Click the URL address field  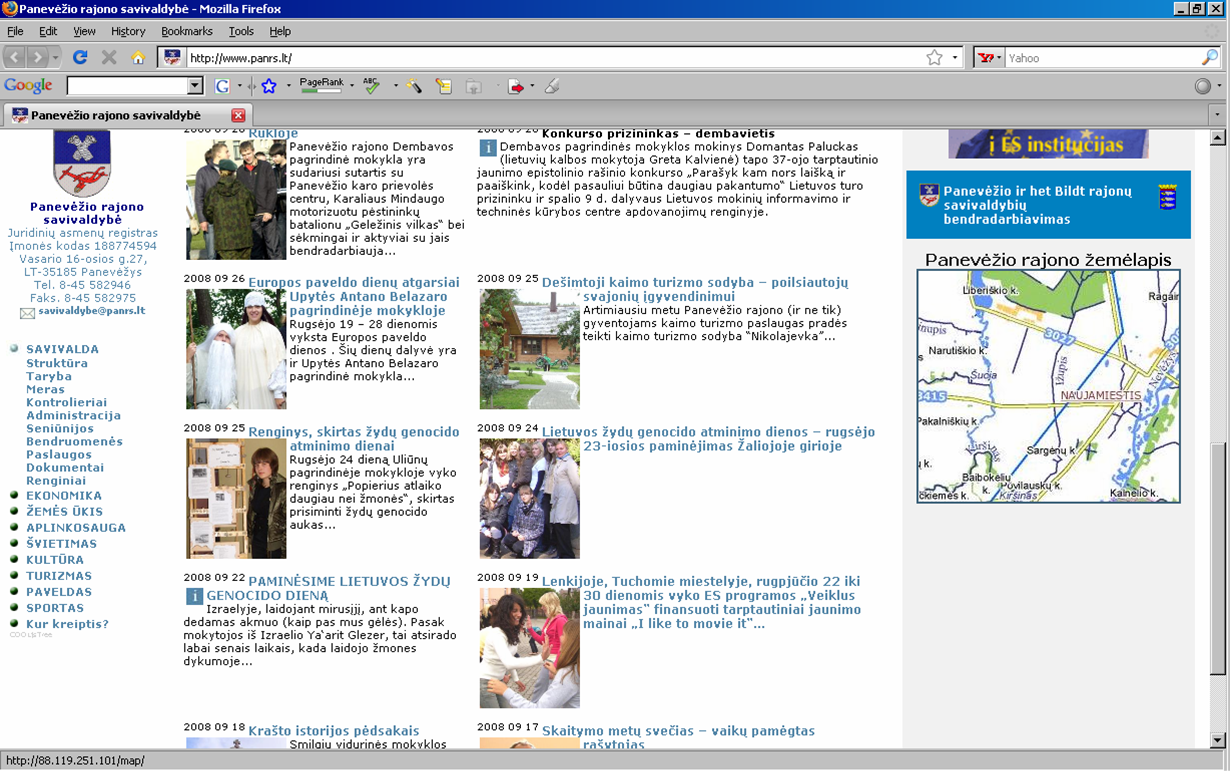point(555,58)
